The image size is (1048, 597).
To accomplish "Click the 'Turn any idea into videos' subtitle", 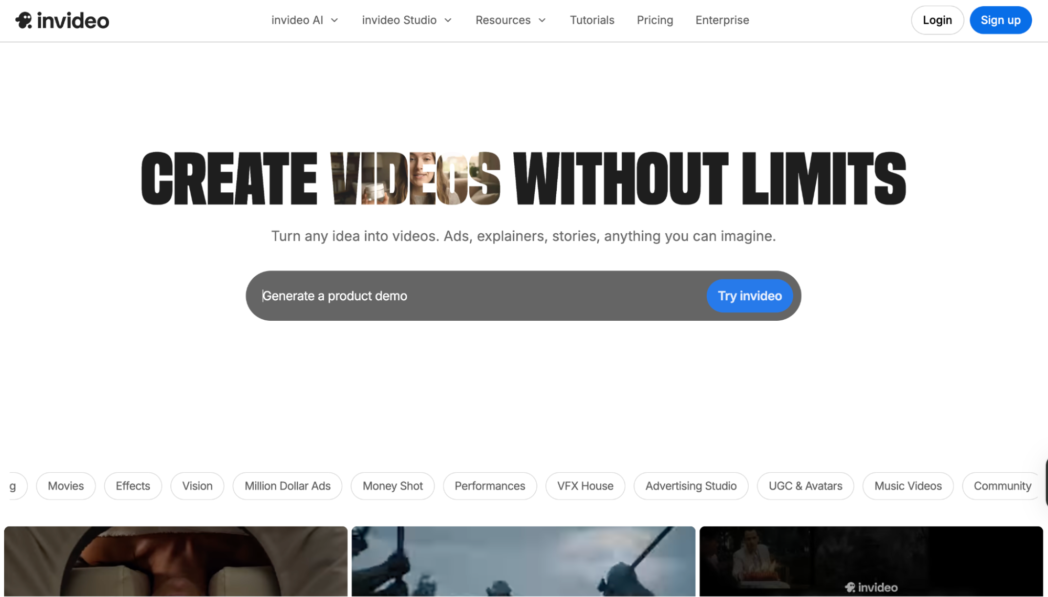I will click(523, 236).
